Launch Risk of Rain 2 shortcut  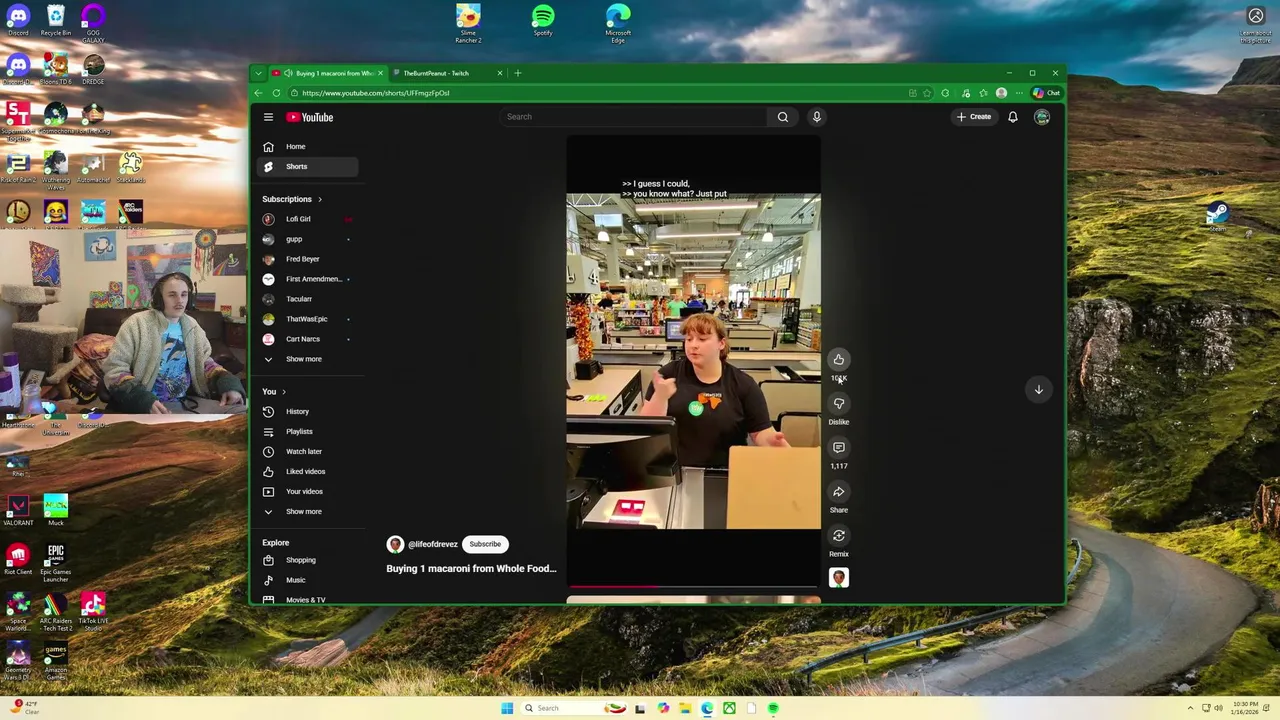(x=18, y=167)
